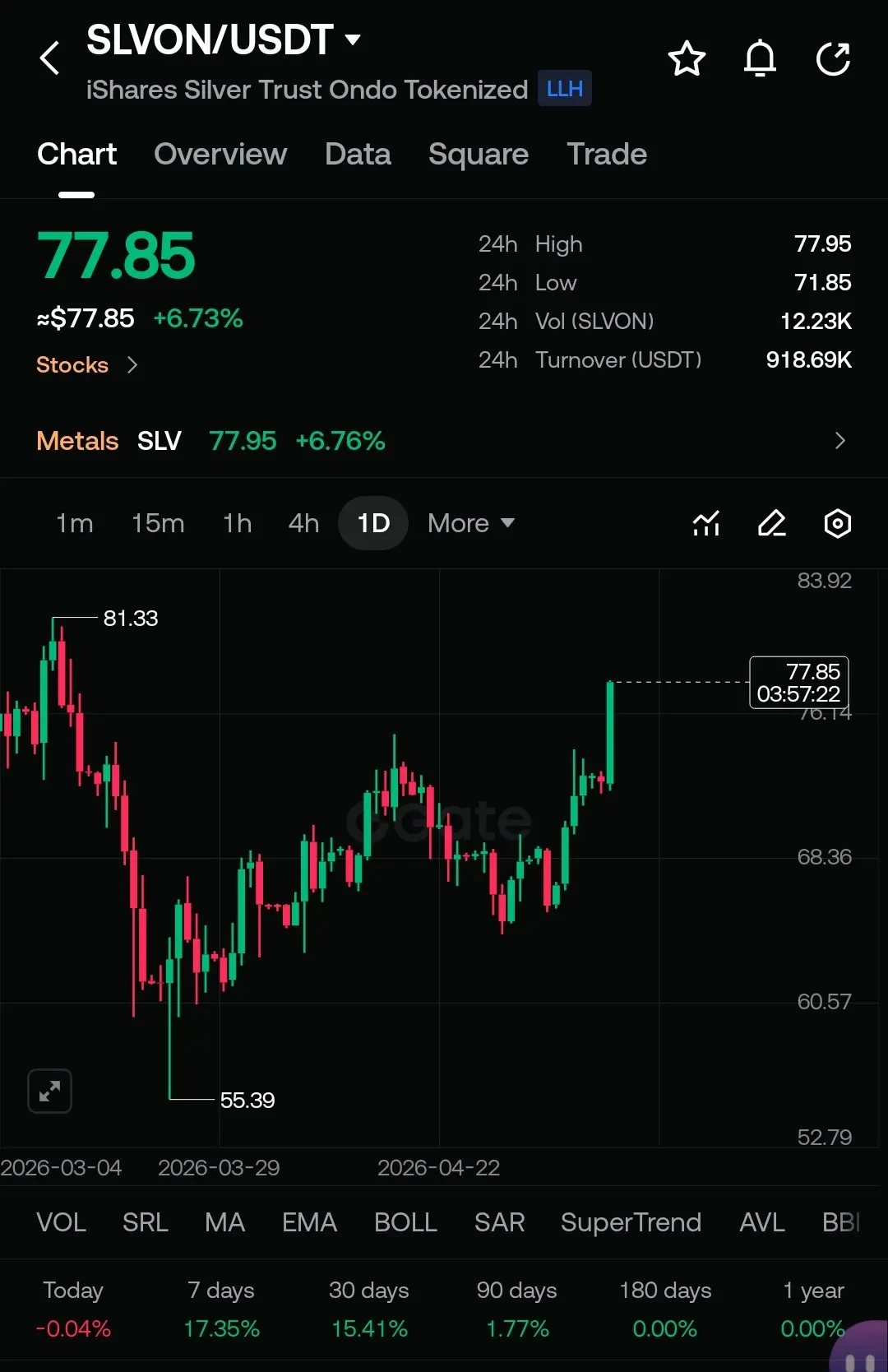Switch to the Chart tab
The width and height of the screenshot is (888, 1372).
coord(76,154)
